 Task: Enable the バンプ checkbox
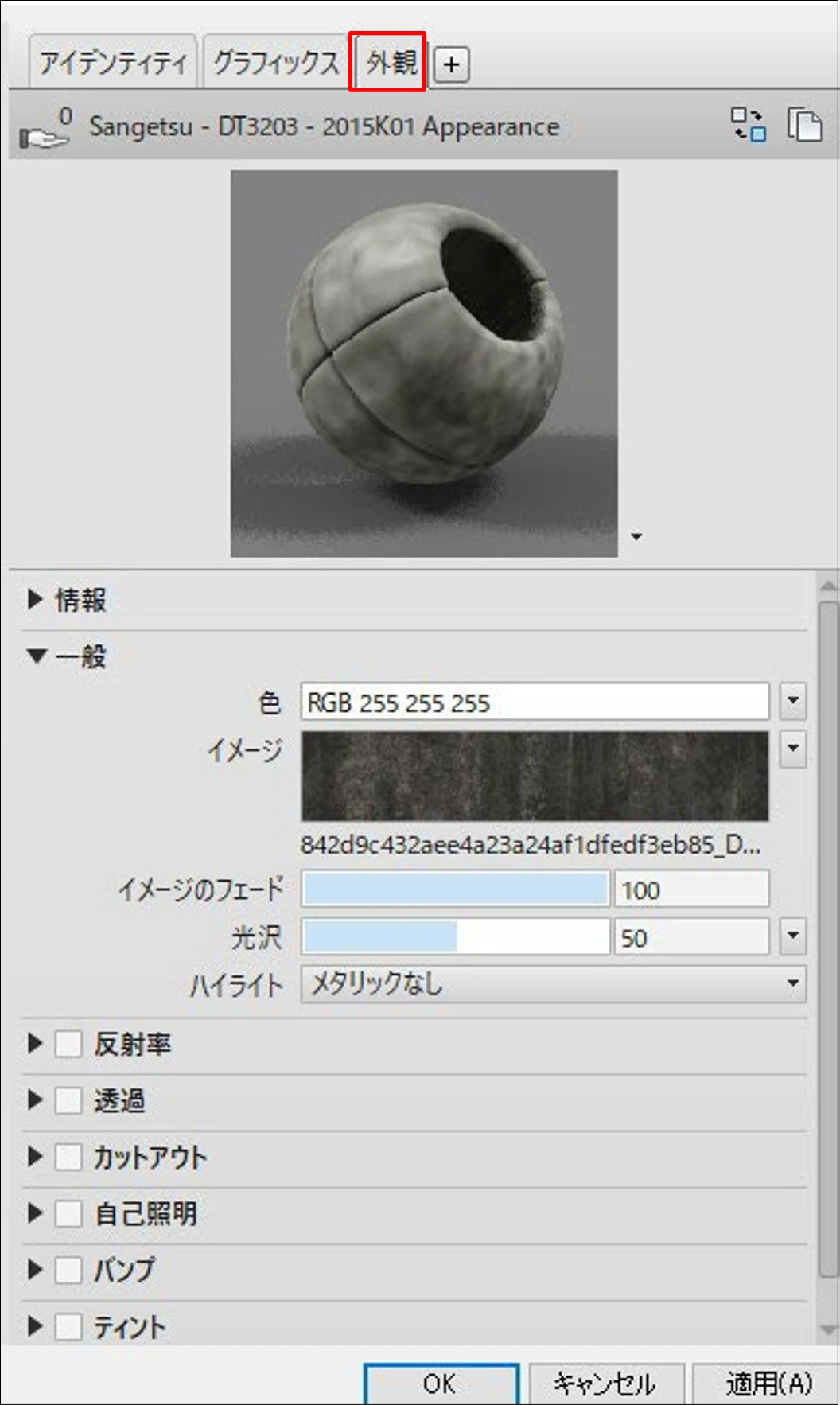click(x=68, y=1270)
